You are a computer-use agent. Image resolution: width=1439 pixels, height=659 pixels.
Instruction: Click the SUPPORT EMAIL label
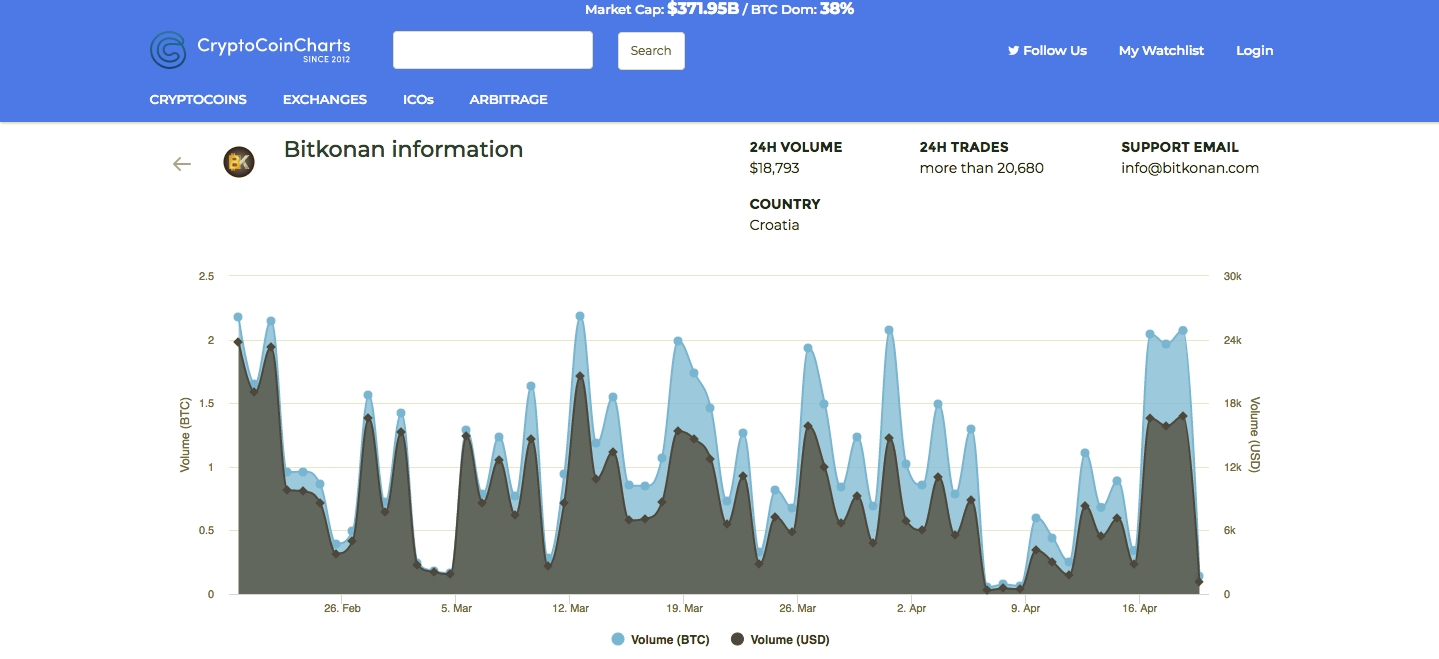pyautogui.click(x=1180, y=147)
